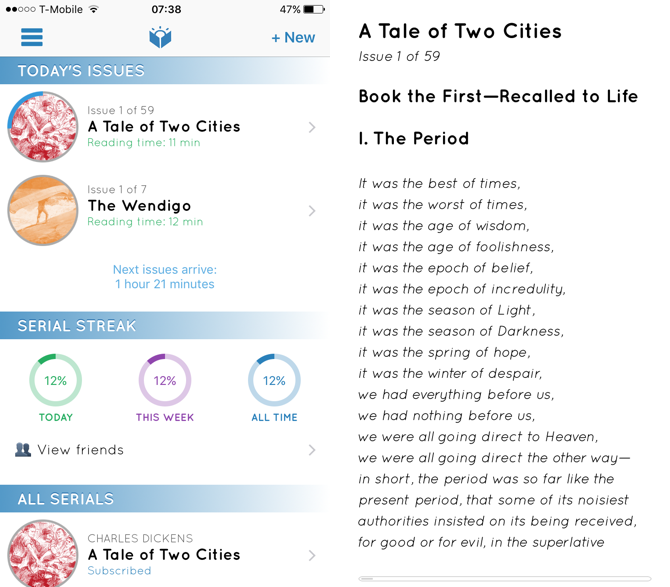Tap the battery icon in status bar
This screenshot has width=670, height=587.
[x=314, y=10]
